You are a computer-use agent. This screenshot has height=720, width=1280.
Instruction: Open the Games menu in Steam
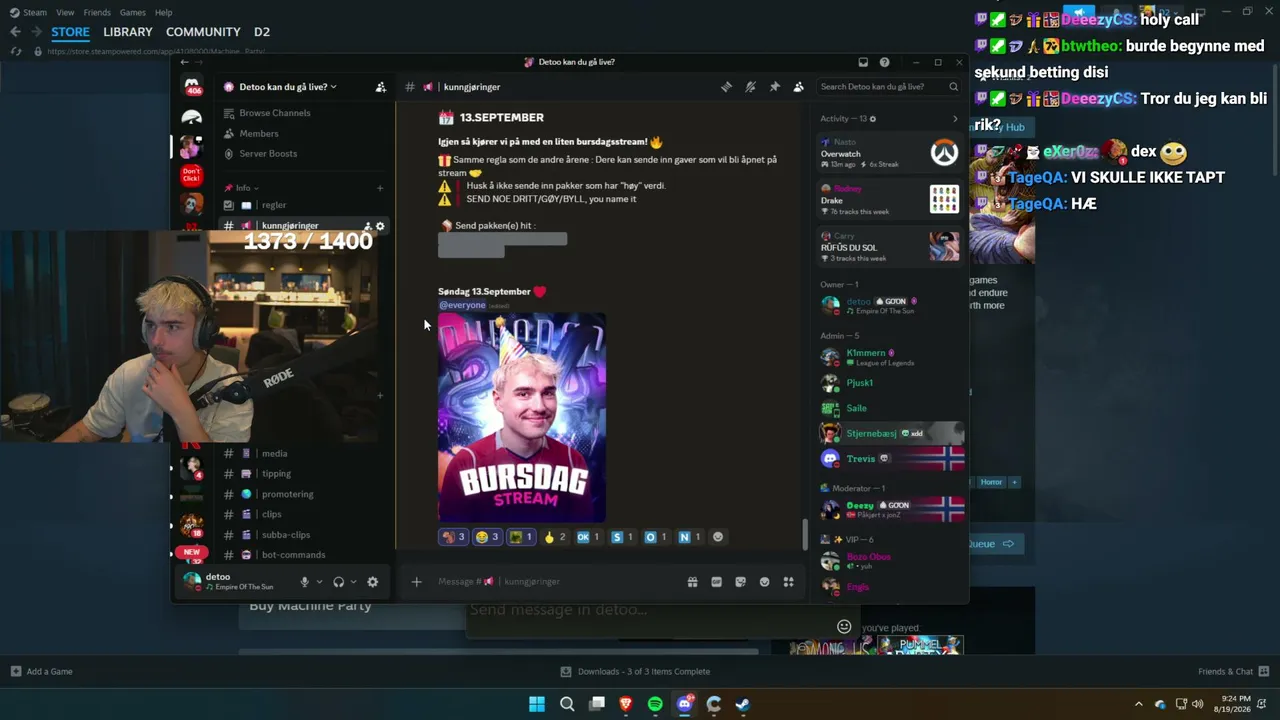click(132, 13)
